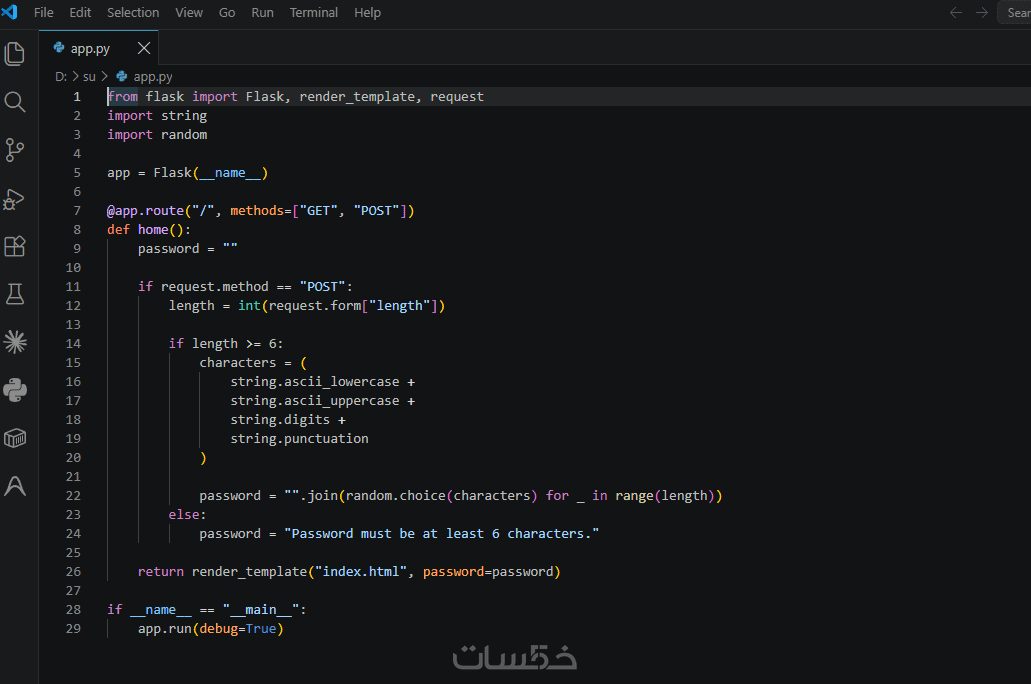Click 'request.form' on line 12
1031x684 pixels.
[x=315, y=306]
